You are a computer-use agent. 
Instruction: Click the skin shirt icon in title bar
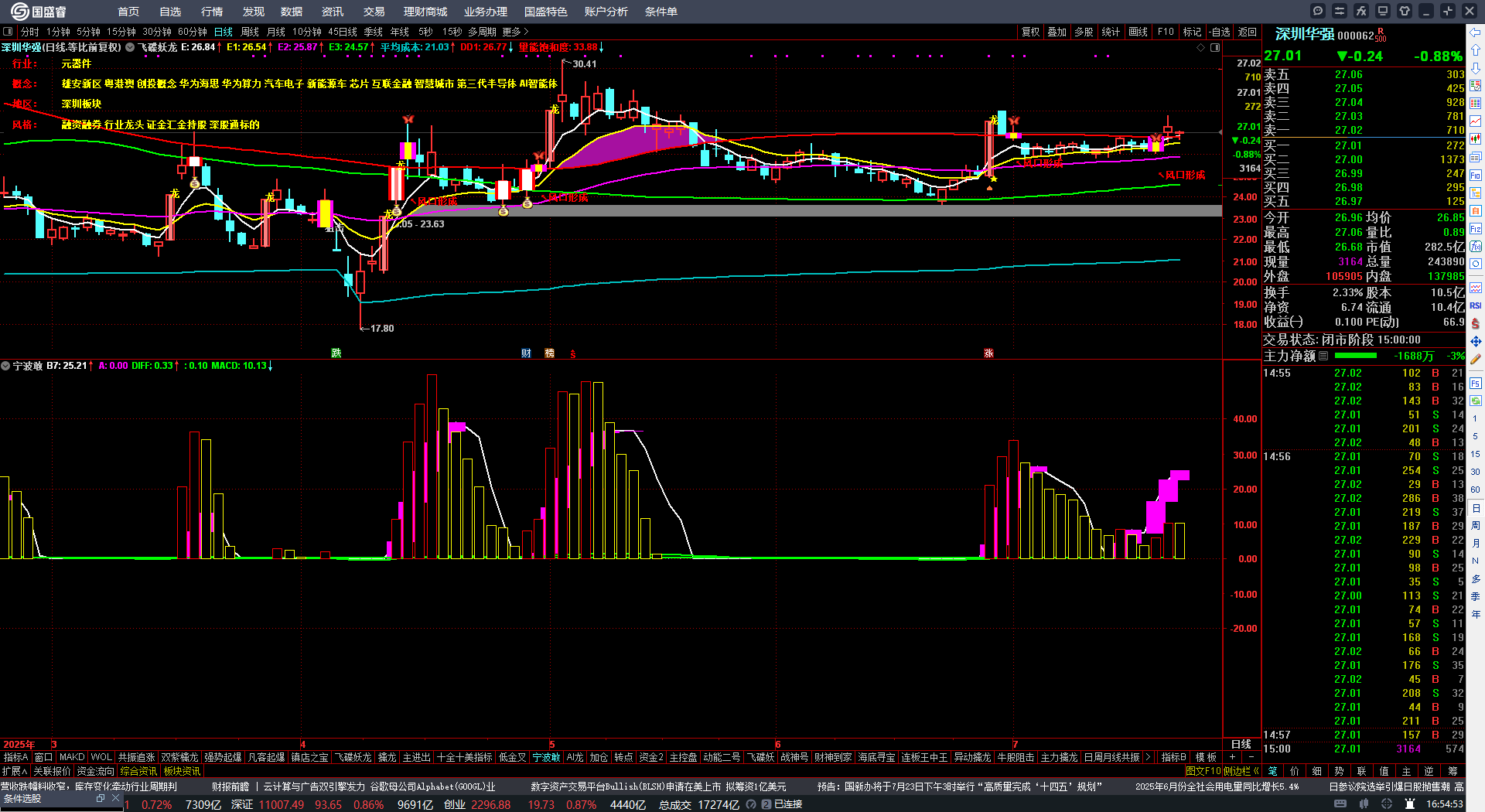(1405, 11)
